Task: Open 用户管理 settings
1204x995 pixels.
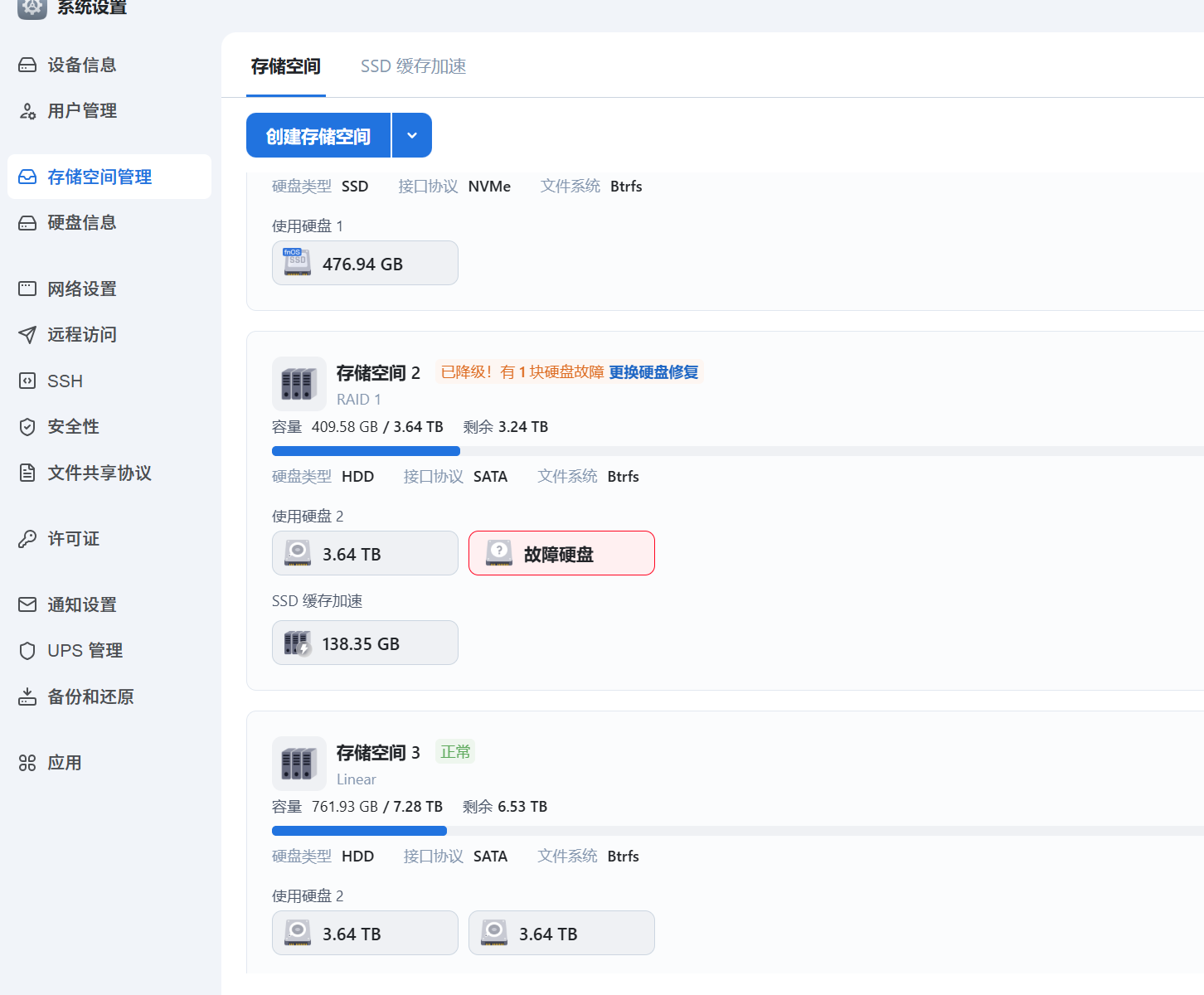Action: pyautogui.click(x=81, y=110)
